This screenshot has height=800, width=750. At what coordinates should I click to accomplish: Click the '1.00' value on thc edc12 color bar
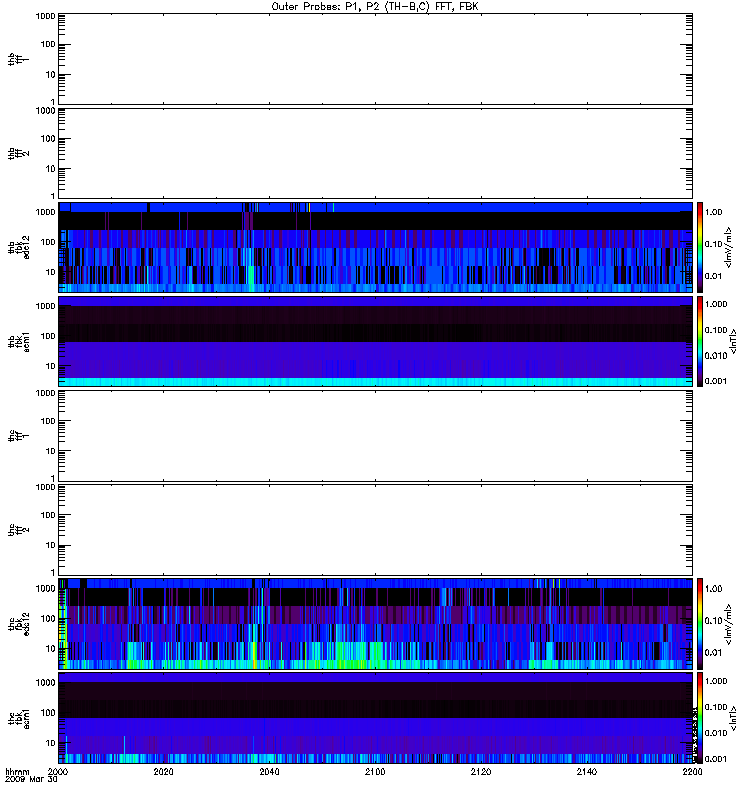click(714, 589)
